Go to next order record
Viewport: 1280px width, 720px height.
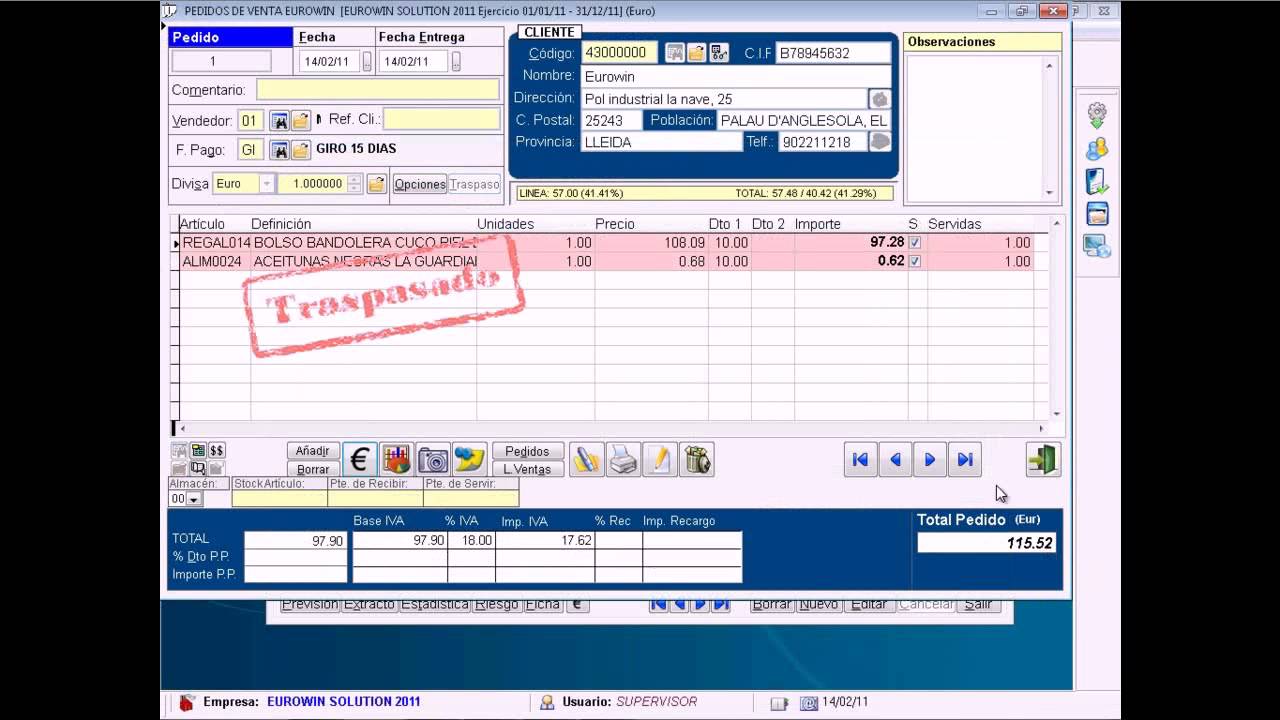(x=930, y=459)
